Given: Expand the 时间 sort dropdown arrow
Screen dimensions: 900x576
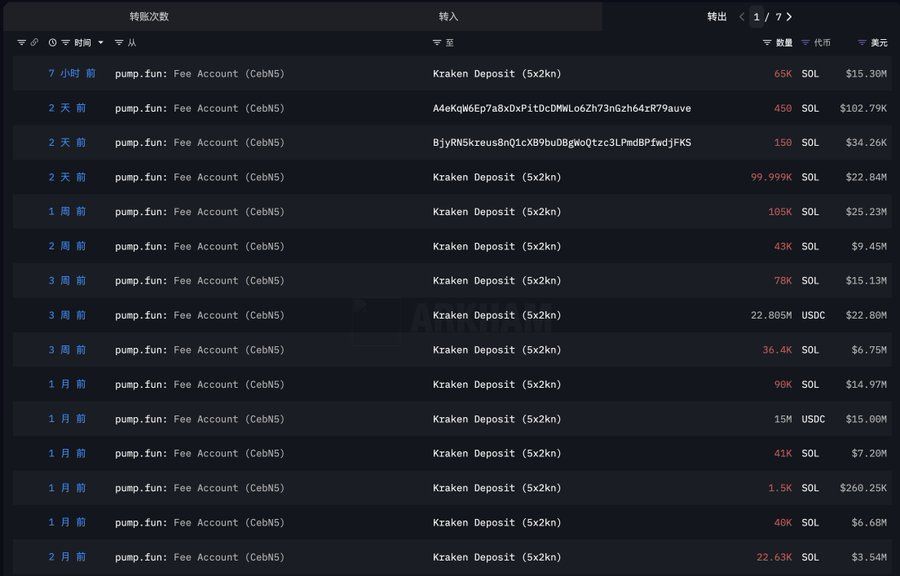Looking at the screenshot, I should coord(100,43).
